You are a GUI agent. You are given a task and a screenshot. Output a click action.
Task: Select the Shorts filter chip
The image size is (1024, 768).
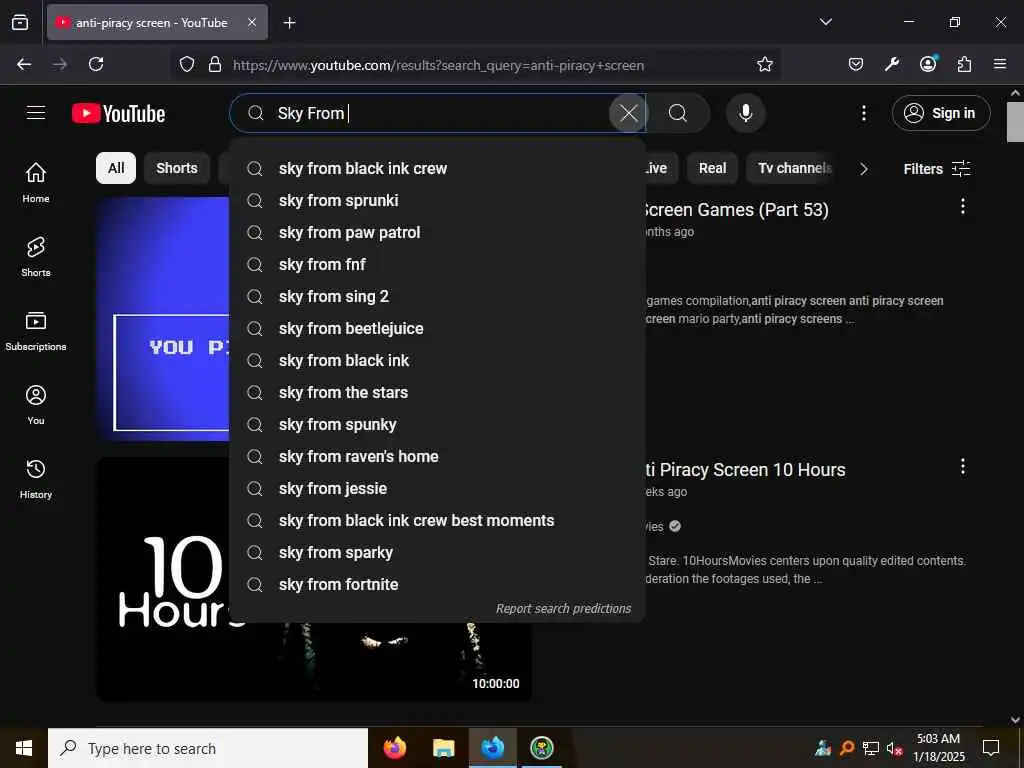176,168
